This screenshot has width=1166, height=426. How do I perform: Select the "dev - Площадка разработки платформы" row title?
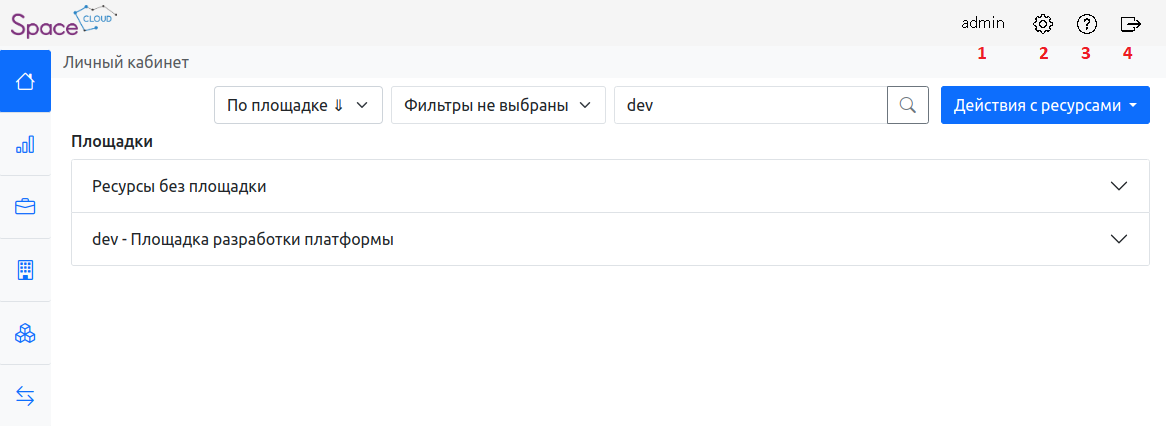pyautogui.click(x=242, y=239)
